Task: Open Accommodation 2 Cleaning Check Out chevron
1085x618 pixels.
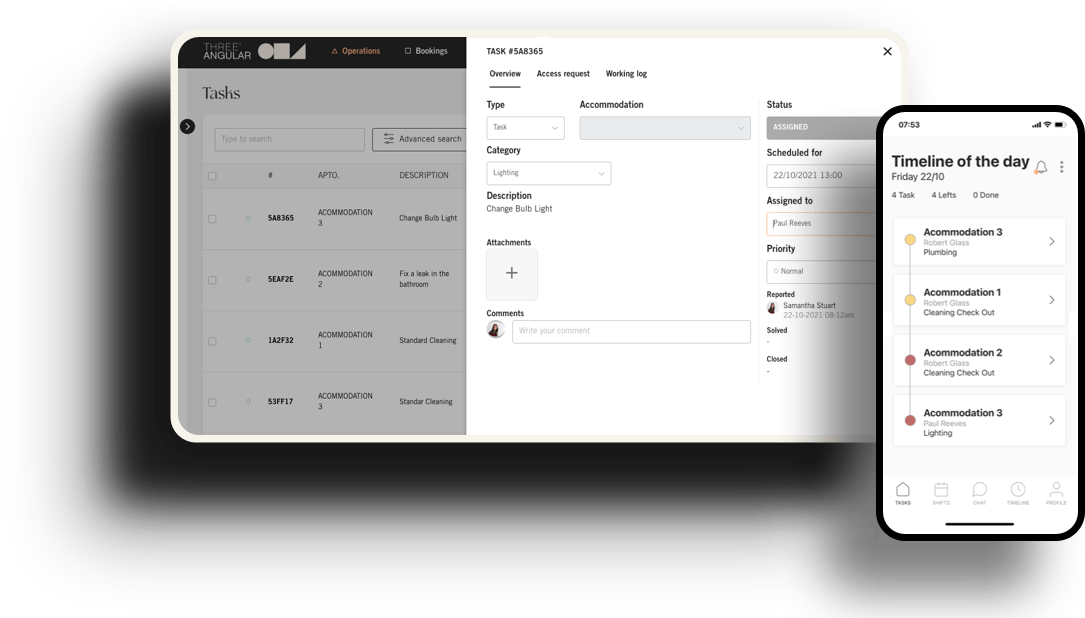Action: pyautogui.click(x=1052, y=361)
